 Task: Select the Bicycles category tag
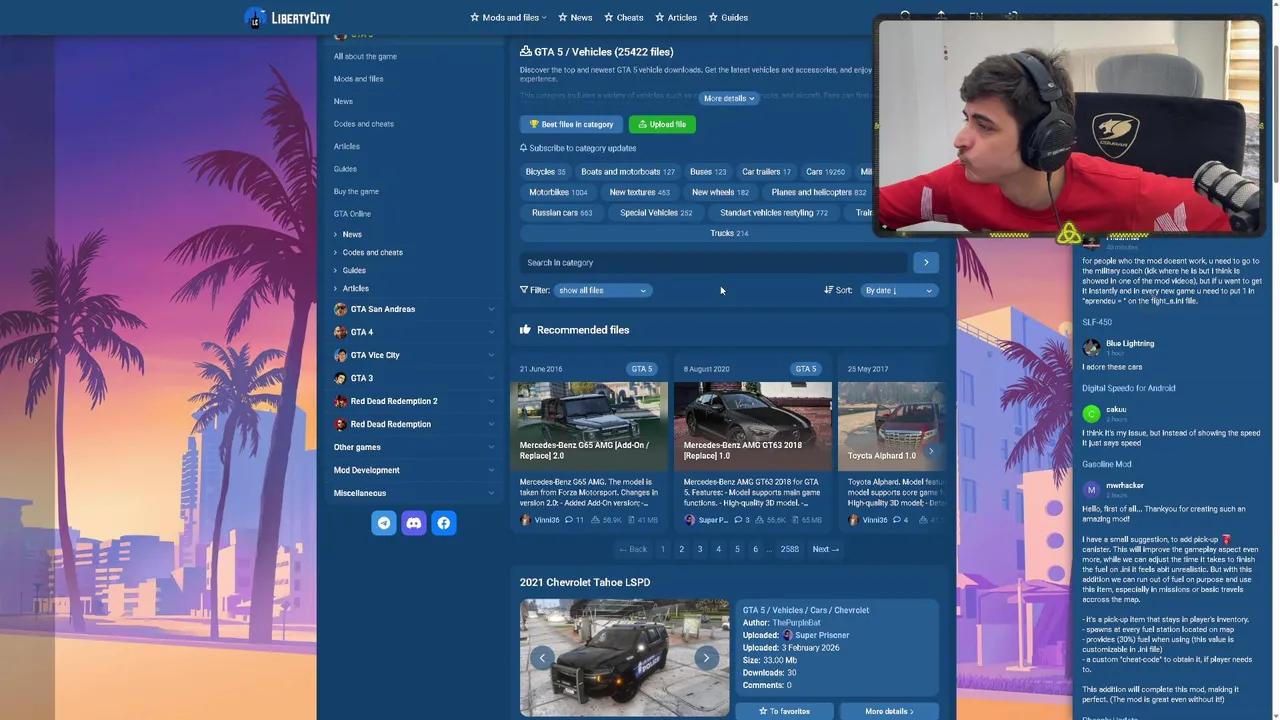pyautogui.click(x=546, y=171)
